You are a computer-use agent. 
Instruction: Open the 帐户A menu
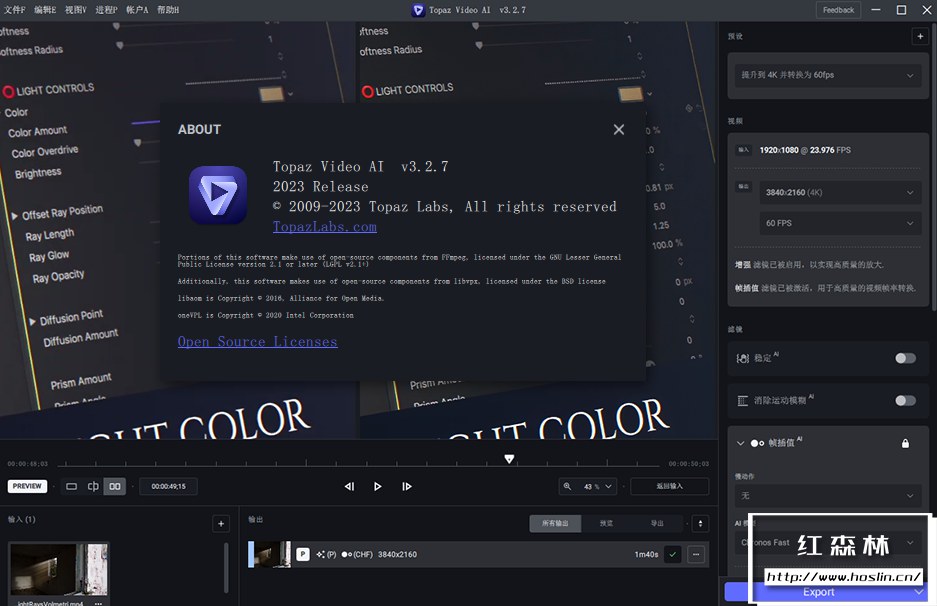coord(137,10)
